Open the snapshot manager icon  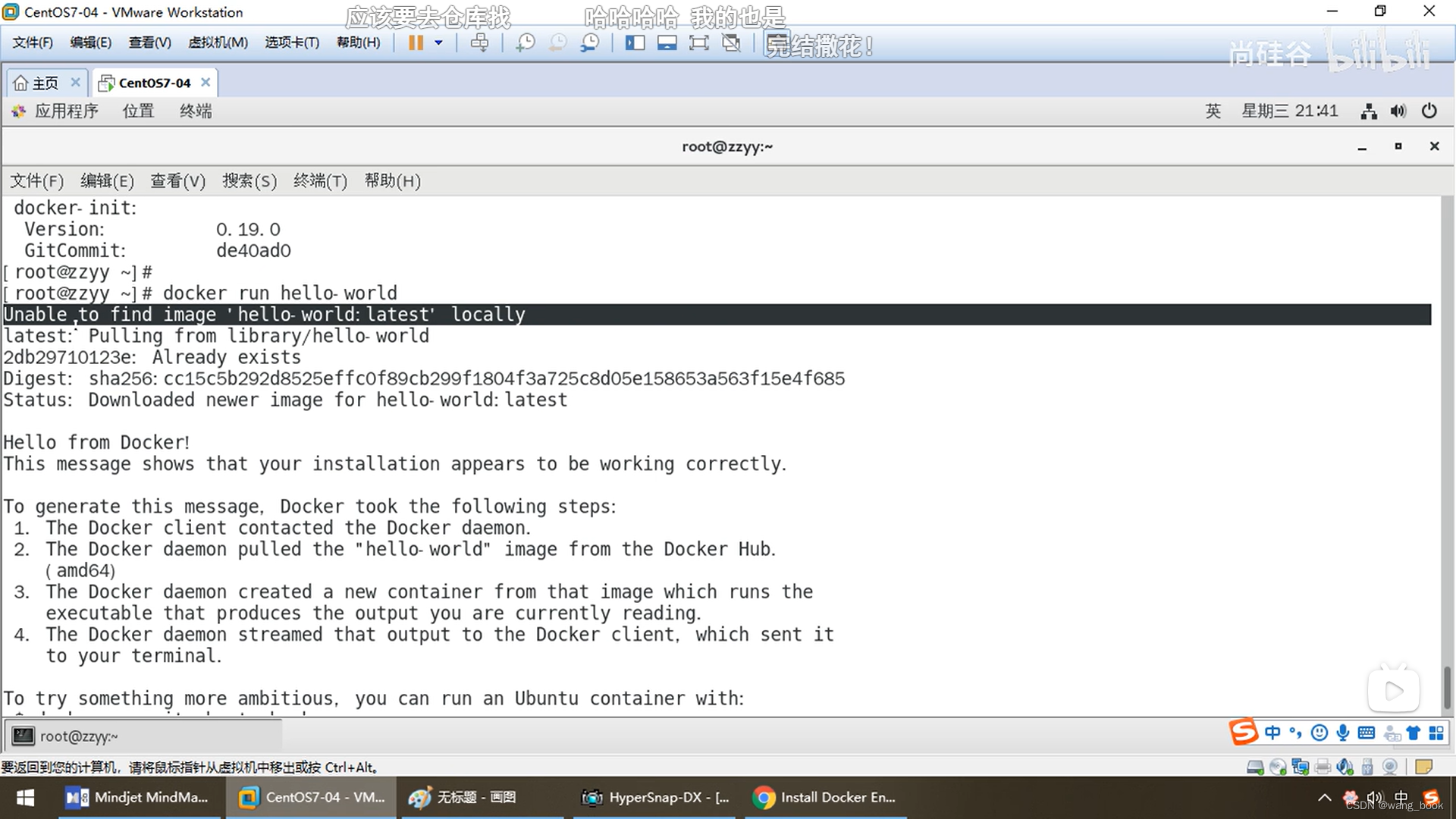[590, 43]
